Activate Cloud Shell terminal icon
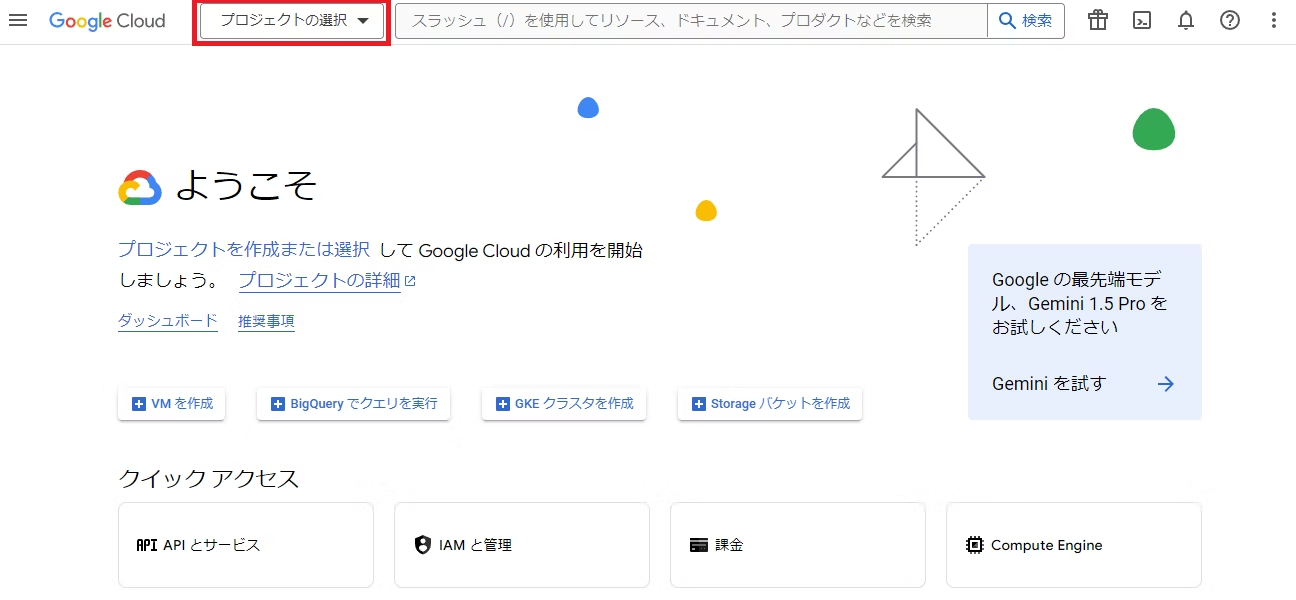The image size is (1296, 600). pos(1142,20)
